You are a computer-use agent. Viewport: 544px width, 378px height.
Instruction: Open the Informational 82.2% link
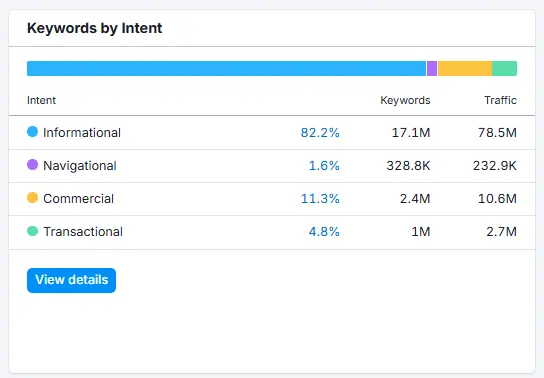coord(320,132)
